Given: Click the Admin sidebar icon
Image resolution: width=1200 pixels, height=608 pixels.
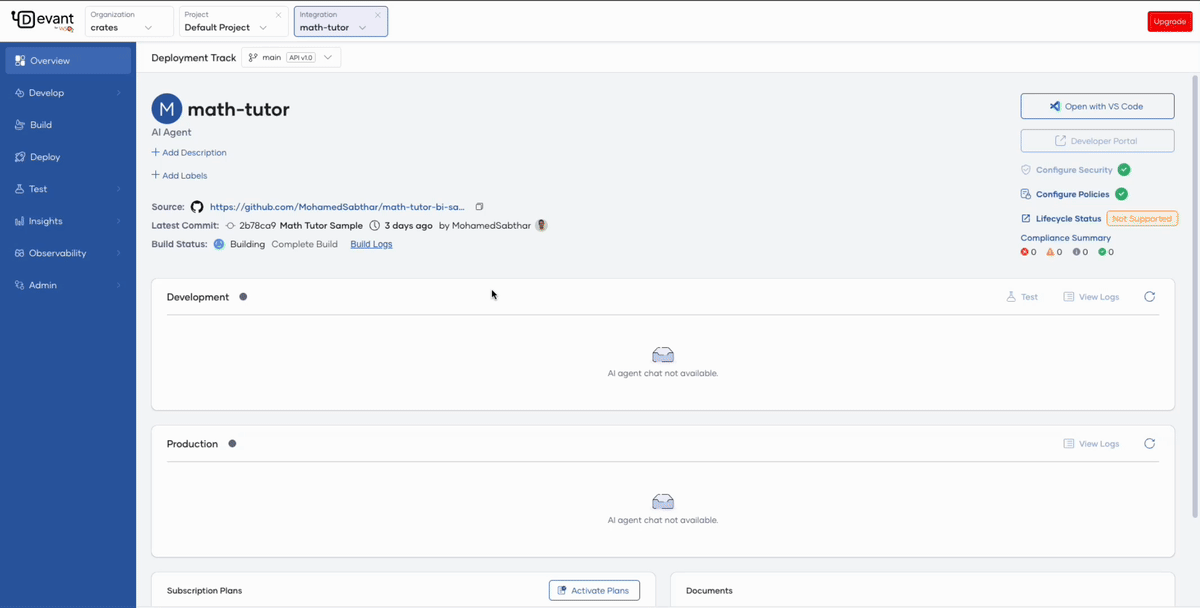Looking at the screenshot, I should 20,285.
